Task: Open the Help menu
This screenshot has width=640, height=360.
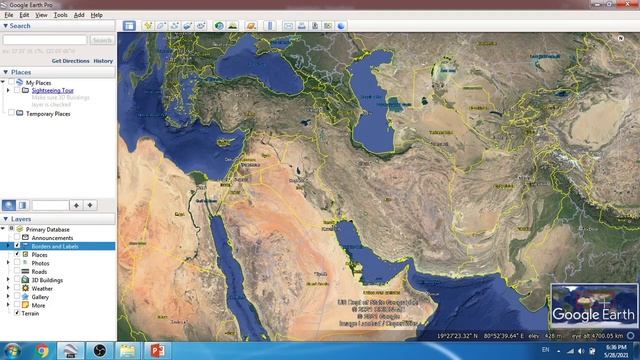Action: (96, 15)
